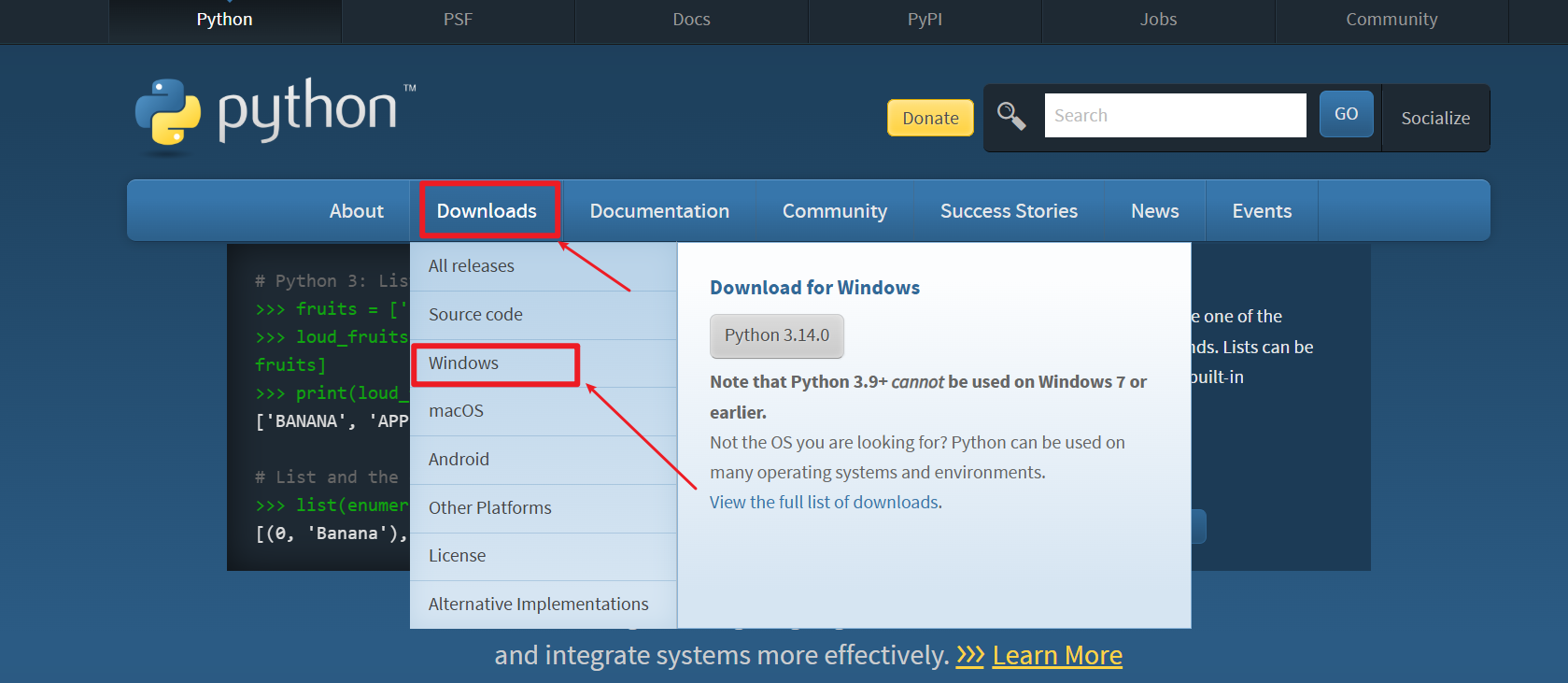
Task: Open the Jobs top tab
Action: (x=1159, y=20)
